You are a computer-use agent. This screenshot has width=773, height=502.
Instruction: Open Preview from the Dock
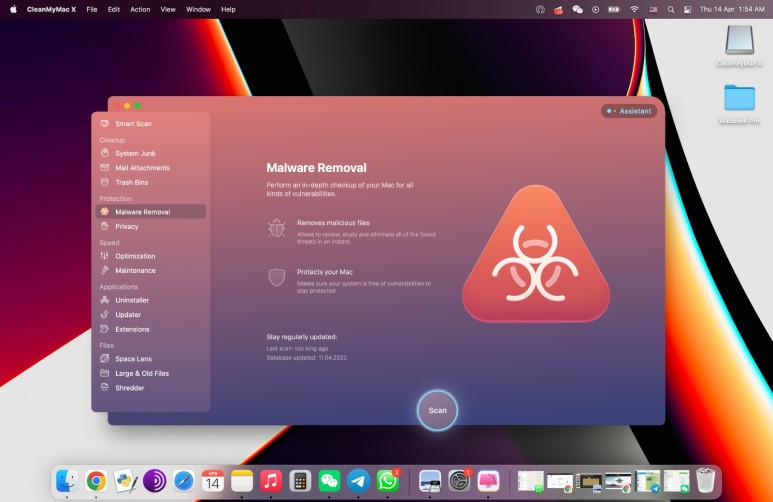click(430, 481)
